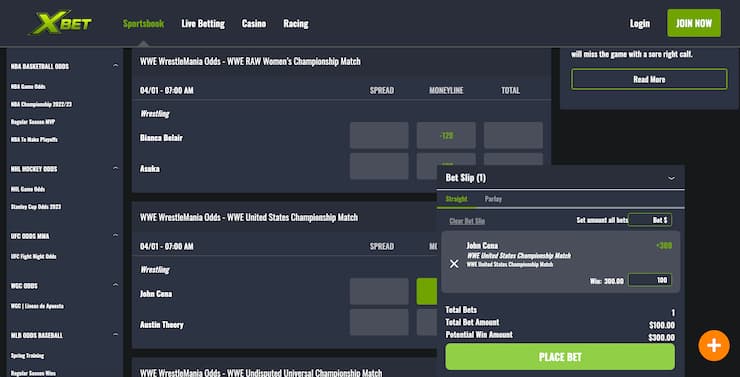The height and width of the screenshot is (377, 740).
Task: Click Bianca Belair total box
Action: click(x=513, y=135)
